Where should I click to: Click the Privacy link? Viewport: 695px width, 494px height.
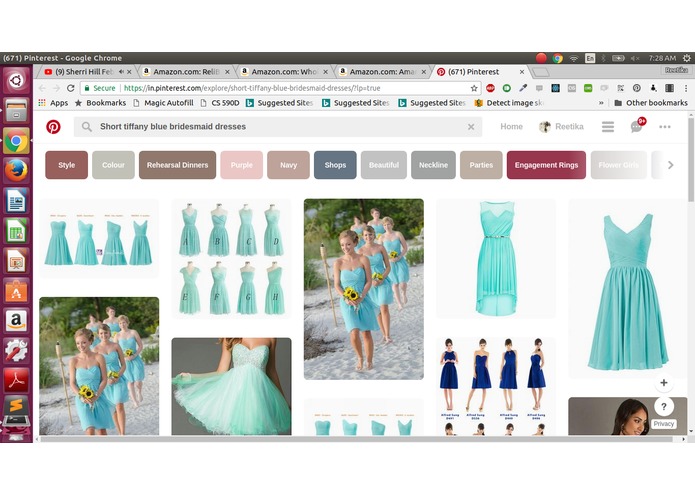pyautogui.click(x=664, y=424)
